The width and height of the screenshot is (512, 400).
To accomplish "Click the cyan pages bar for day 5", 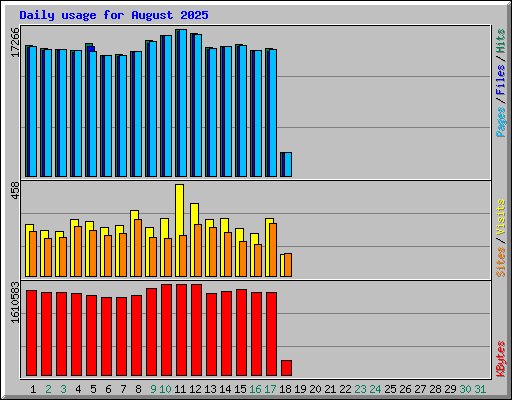I will coord(93,114).
